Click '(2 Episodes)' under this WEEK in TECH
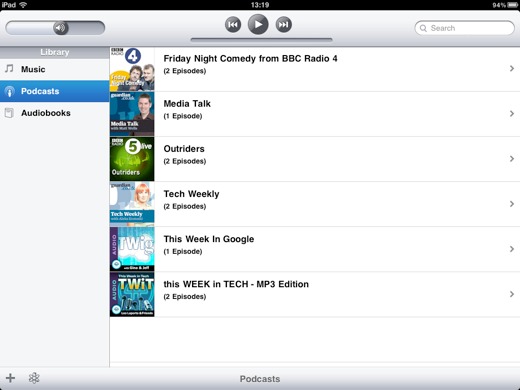520x390 pixels. pos(185,296)
